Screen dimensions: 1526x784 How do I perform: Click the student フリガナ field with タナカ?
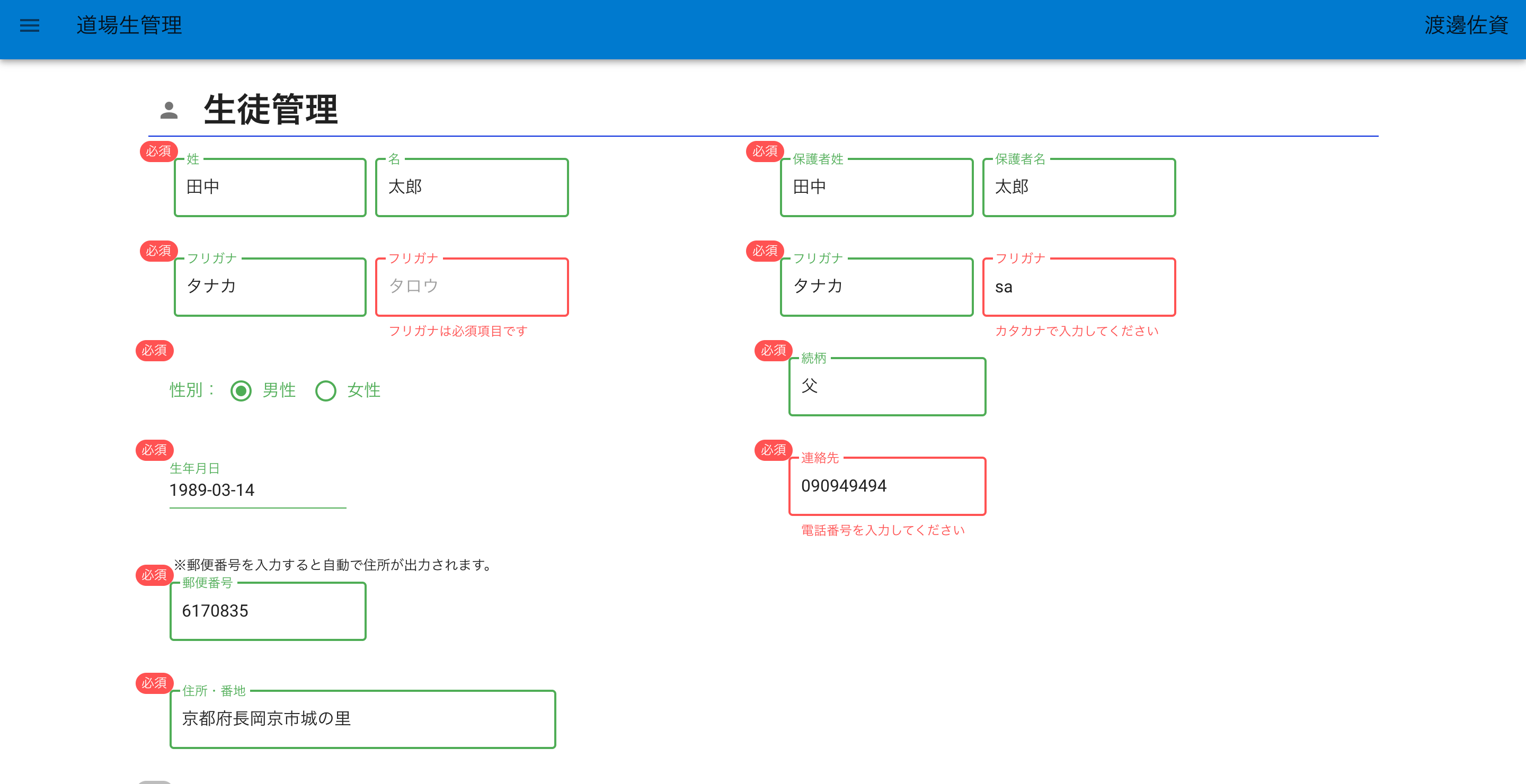(x=270, y=287)
